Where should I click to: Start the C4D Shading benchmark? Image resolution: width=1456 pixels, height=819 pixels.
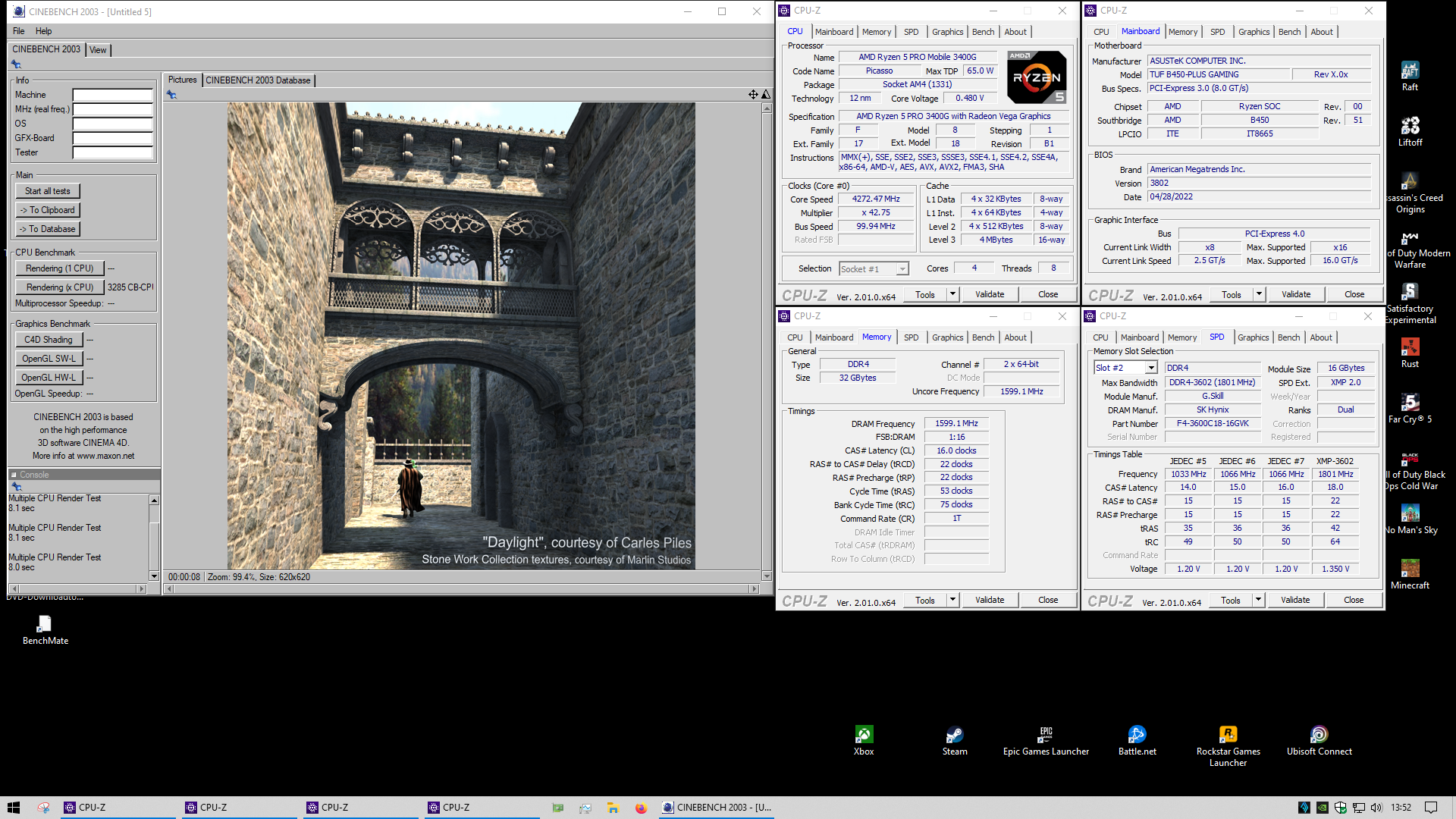[49, 340]
